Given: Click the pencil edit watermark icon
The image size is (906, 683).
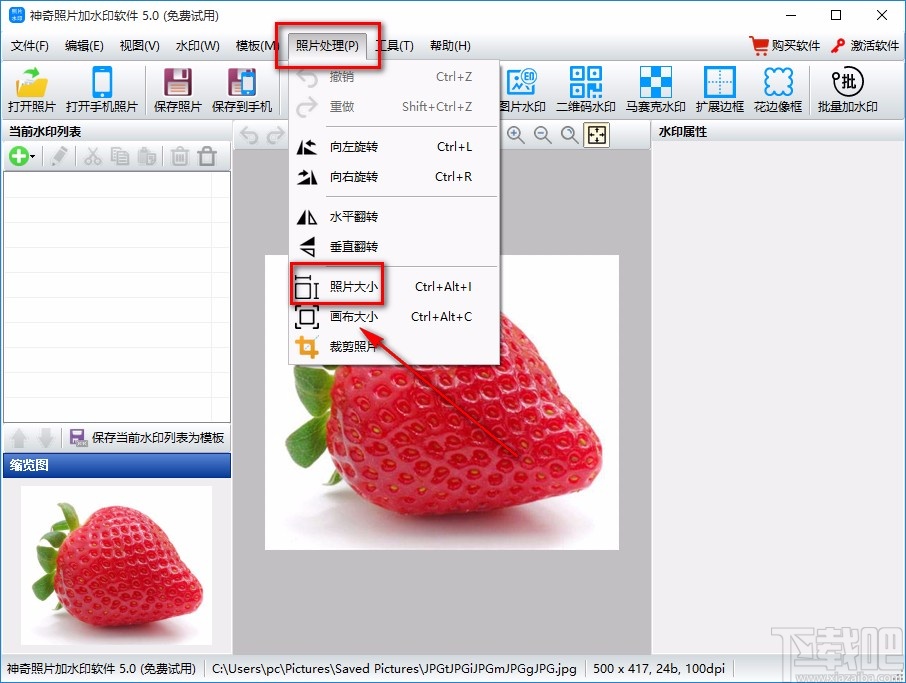Looking at the screenshot, I should (x=59, y=156).
